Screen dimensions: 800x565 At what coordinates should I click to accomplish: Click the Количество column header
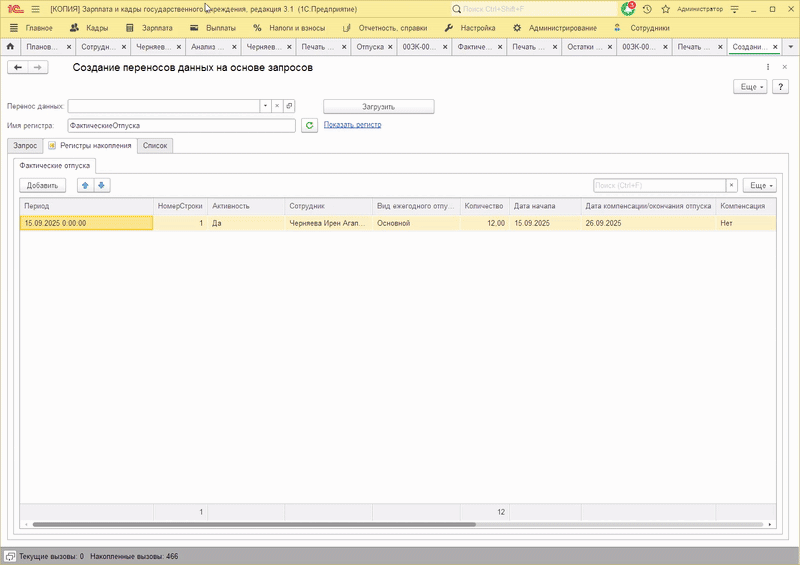[484, 206]
